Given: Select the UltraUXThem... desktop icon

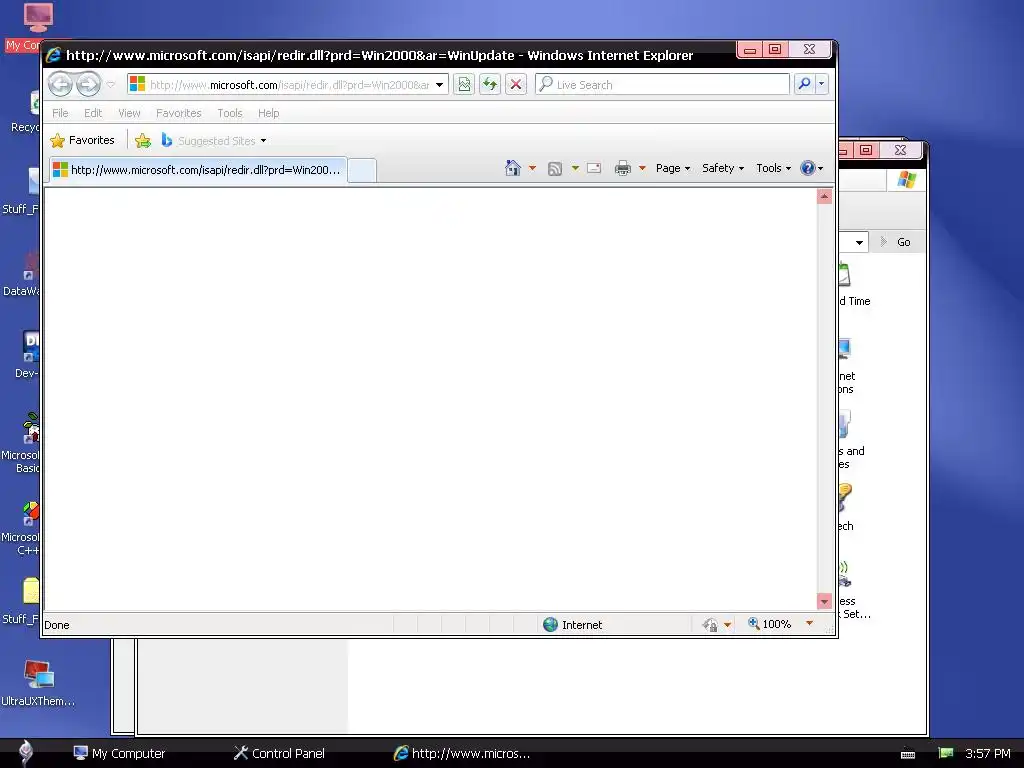Looking at the screenshot, I should 39,683.
